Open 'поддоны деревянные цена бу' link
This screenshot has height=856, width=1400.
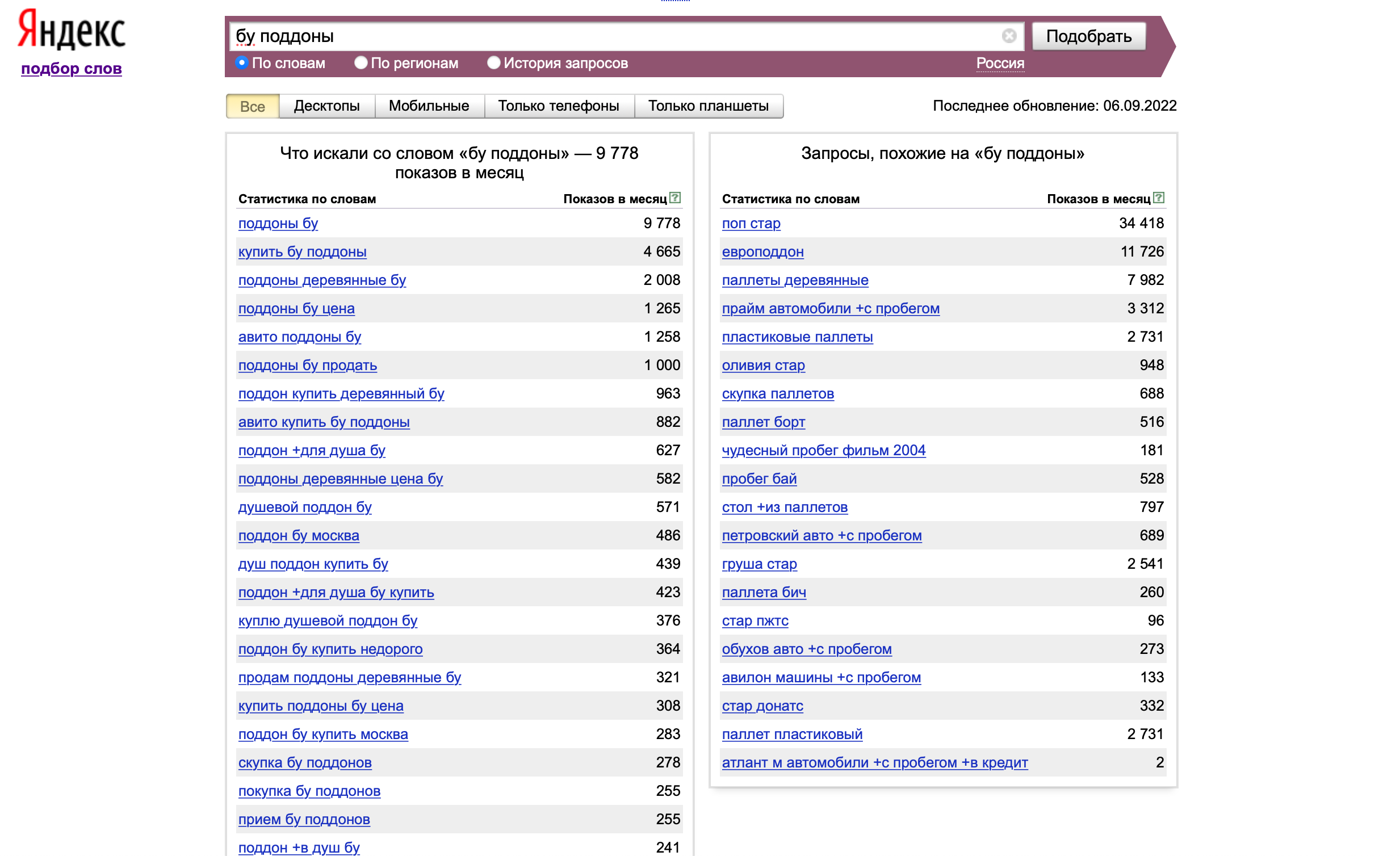coord(340,479)
